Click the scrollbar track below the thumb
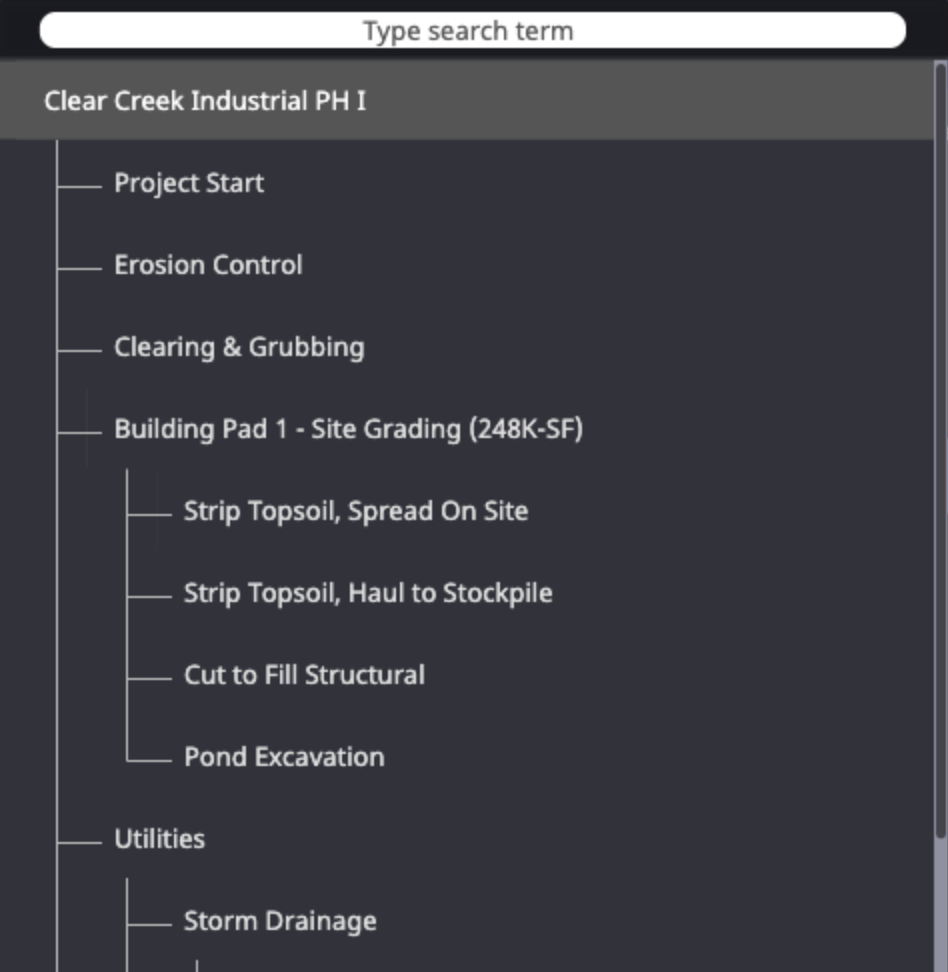Viewport: 948px width, 972px height. tap(941, 905)
